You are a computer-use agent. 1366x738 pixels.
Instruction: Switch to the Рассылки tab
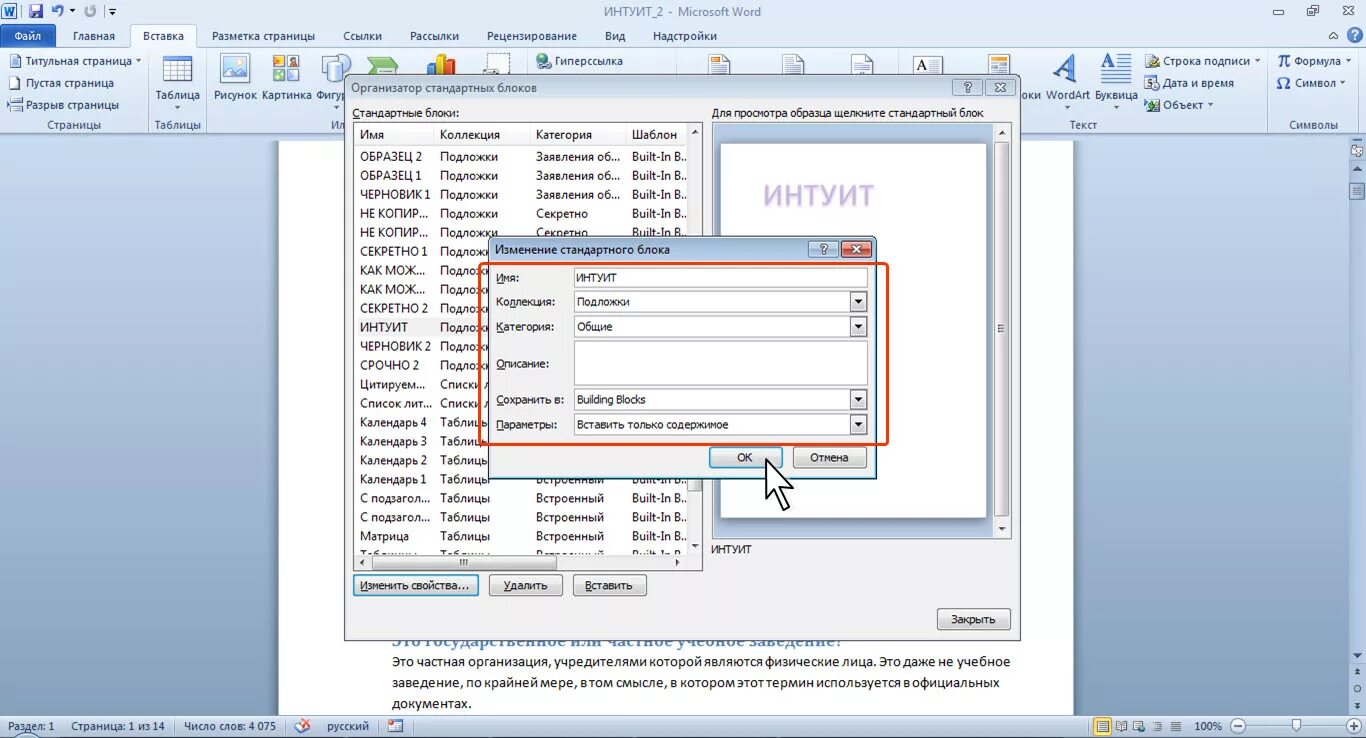tap(434, 36)
